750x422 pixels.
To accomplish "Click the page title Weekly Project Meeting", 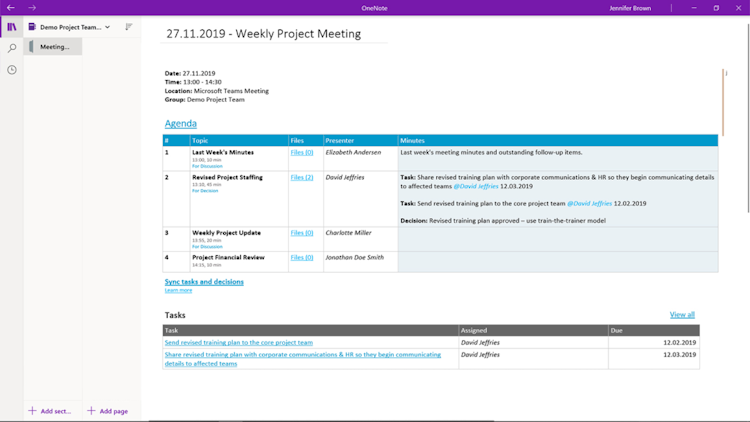I will click(x=264, y=33).
